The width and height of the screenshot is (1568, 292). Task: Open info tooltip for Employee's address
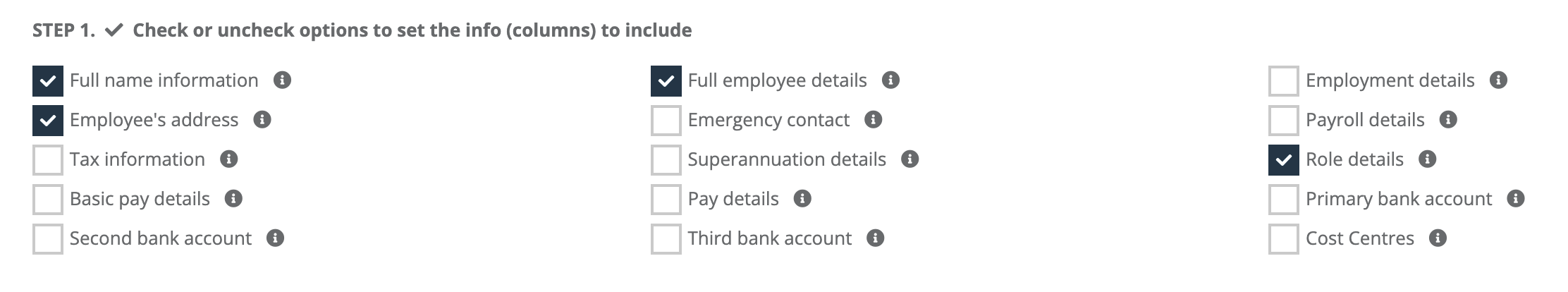(x=262, y=120)
